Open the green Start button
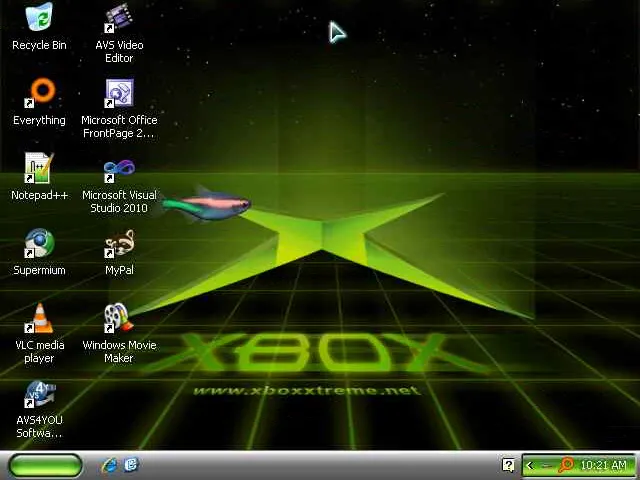 pos(45,465)
